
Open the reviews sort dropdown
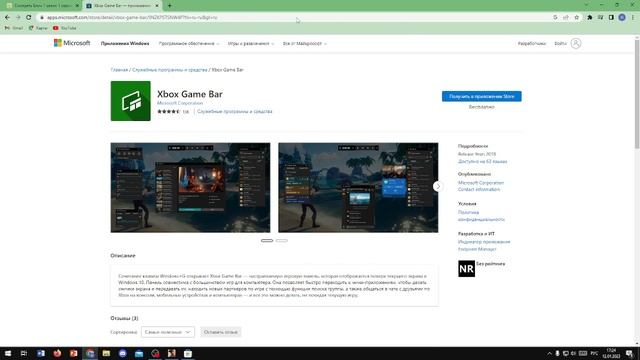tap(168, 332)
